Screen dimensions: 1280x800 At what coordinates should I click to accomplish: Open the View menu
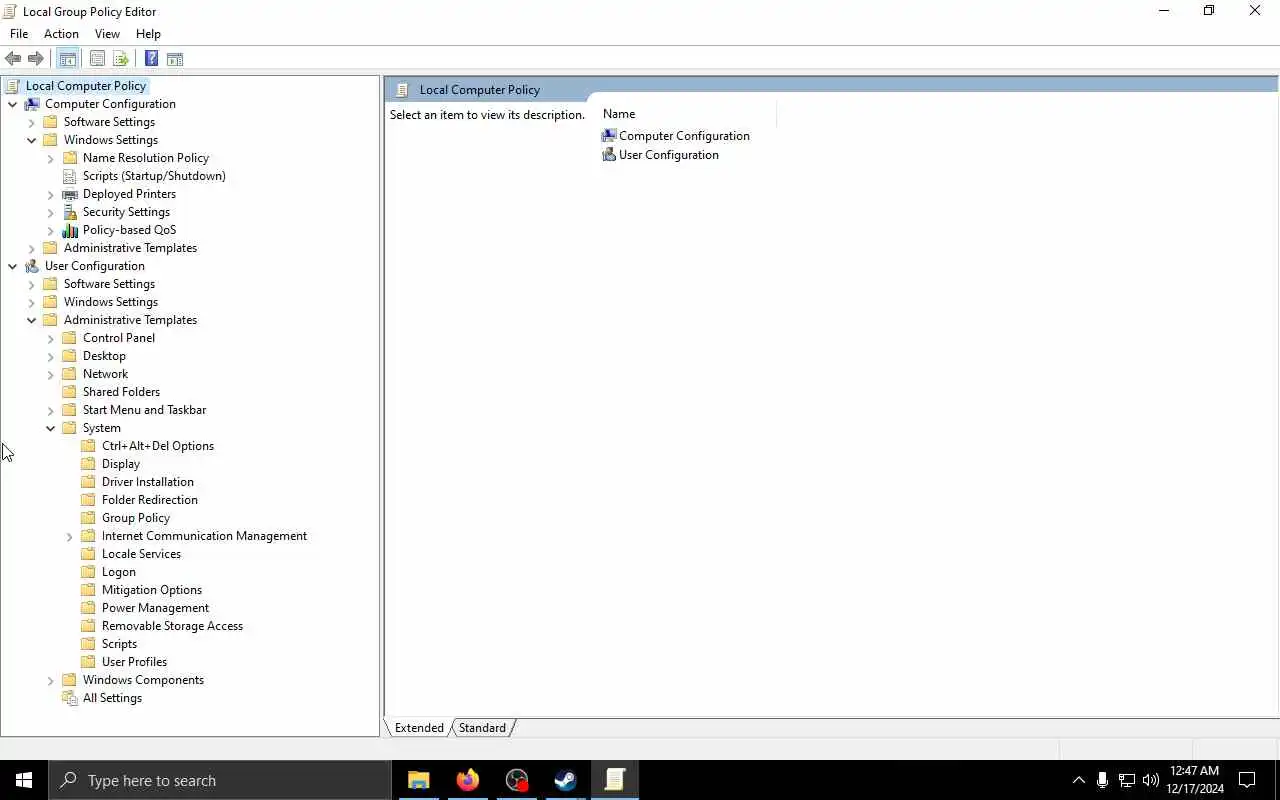(x=107, y=34)
